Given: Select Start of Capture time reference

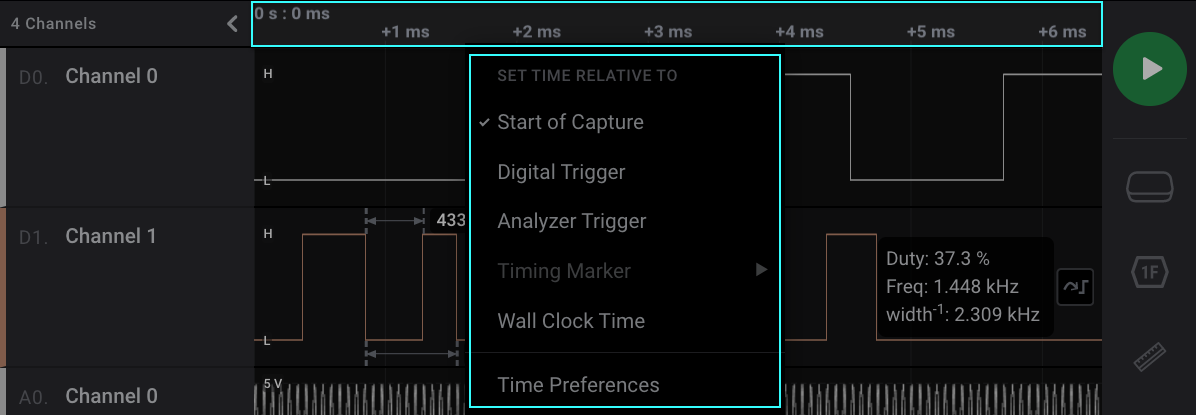Looking at the screenshot, I should click(x=570, y=122).
